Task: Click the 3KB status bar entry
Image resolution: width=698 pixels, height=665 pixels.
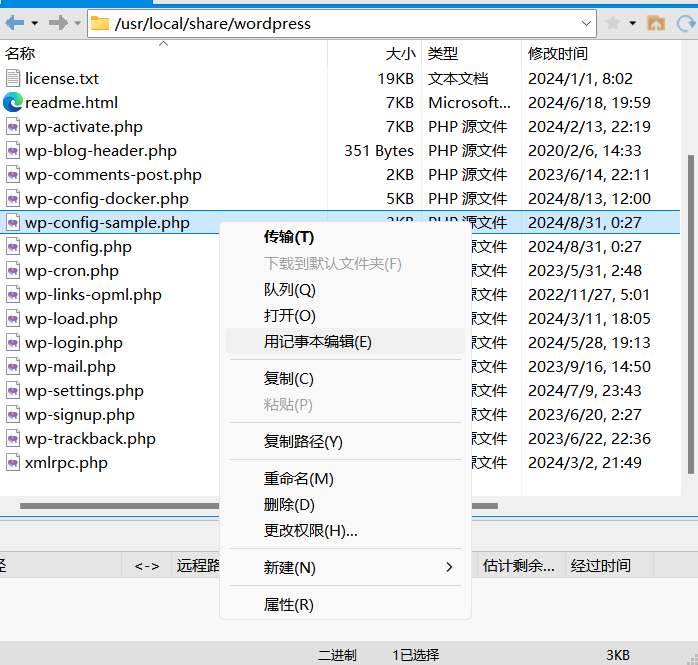Action: [618, 655]
